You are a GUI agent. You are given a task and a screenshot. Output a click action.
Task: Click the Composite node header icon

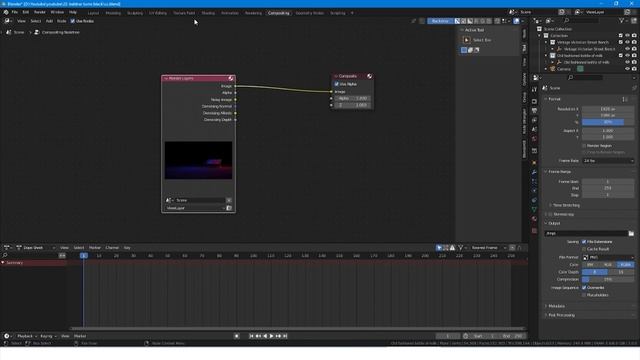pos(369,76)
